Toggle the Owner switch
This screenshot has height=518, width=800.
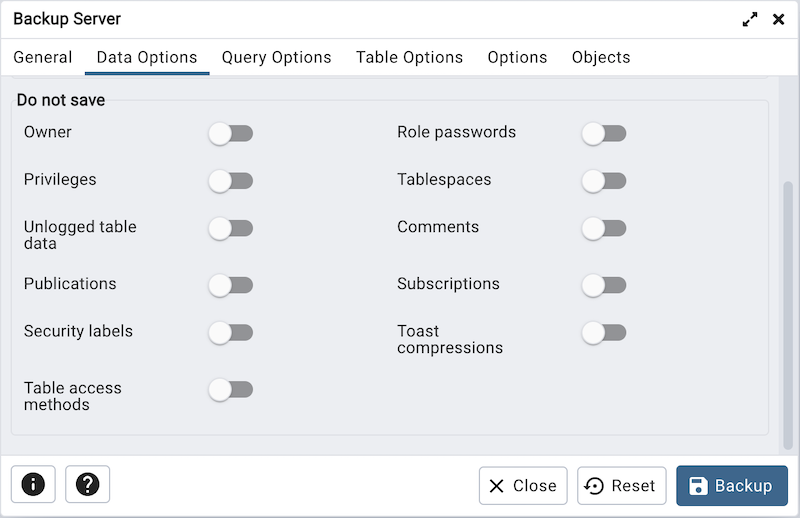coord(231,133)
